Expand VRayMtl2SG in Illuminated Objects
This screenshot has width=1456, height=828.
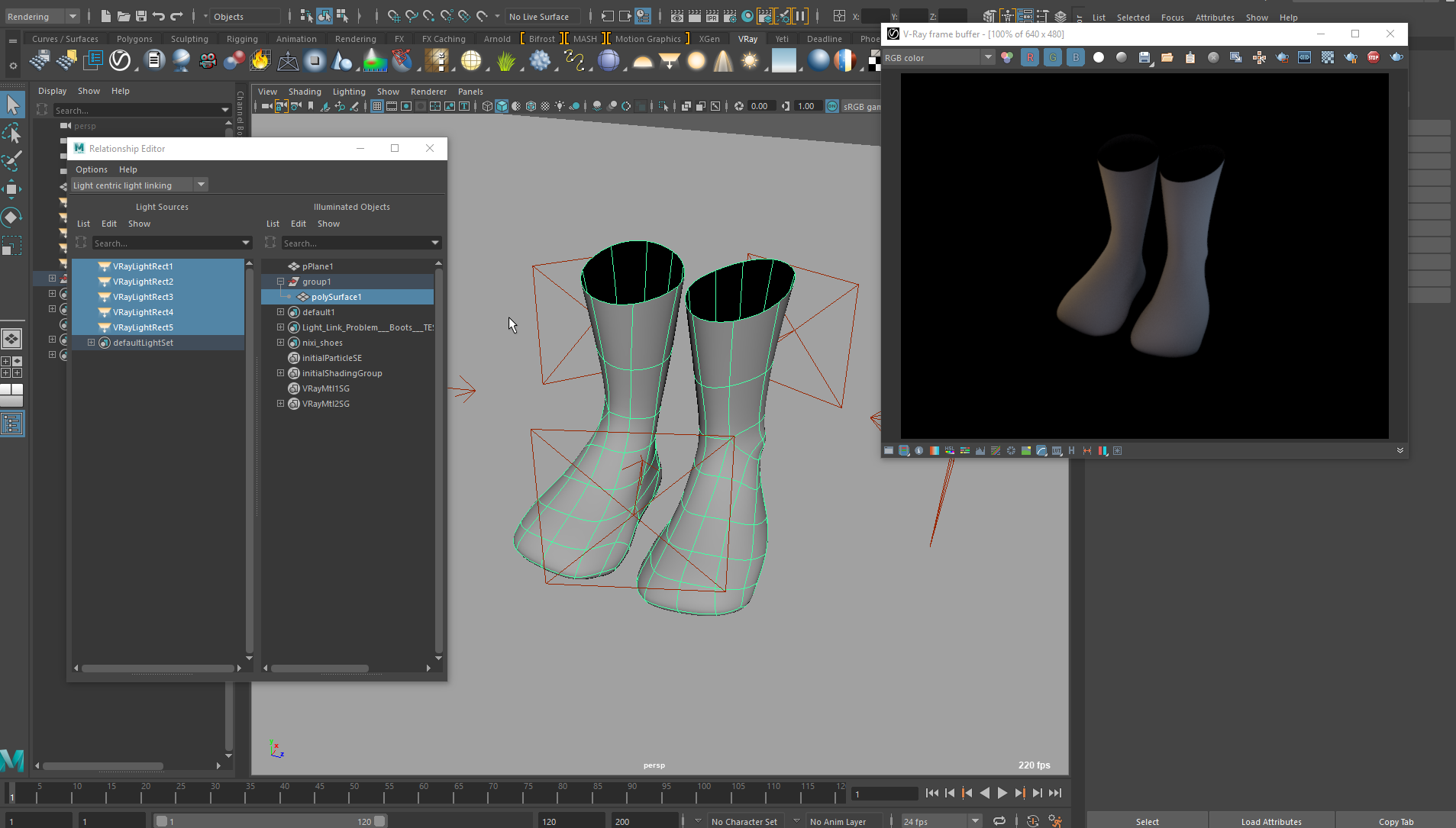coord(280,404)
